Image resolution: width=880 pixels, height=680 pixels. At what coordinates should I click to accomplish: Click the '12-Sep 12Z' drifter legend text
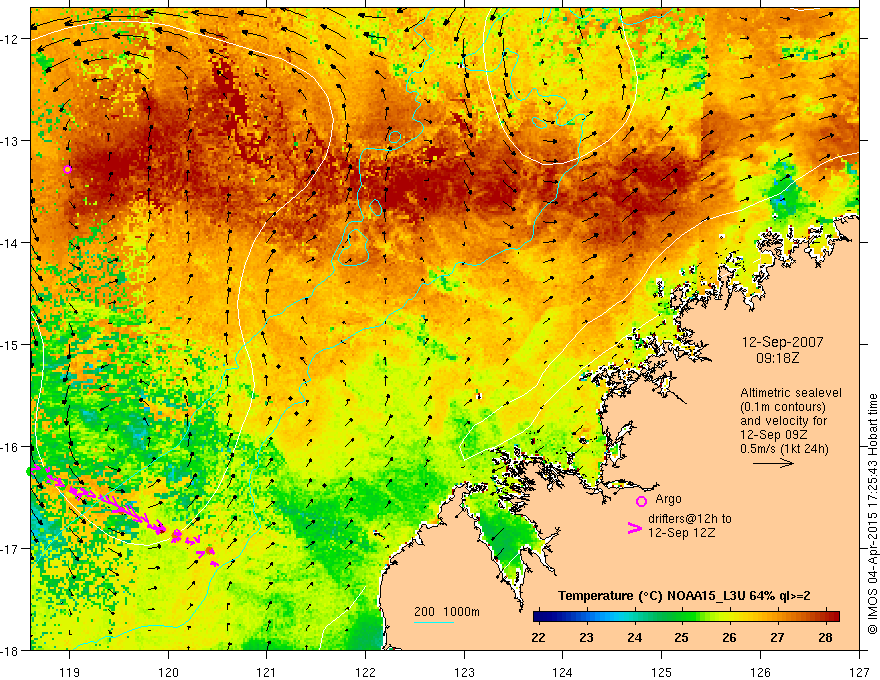click(x=681, y=533)
